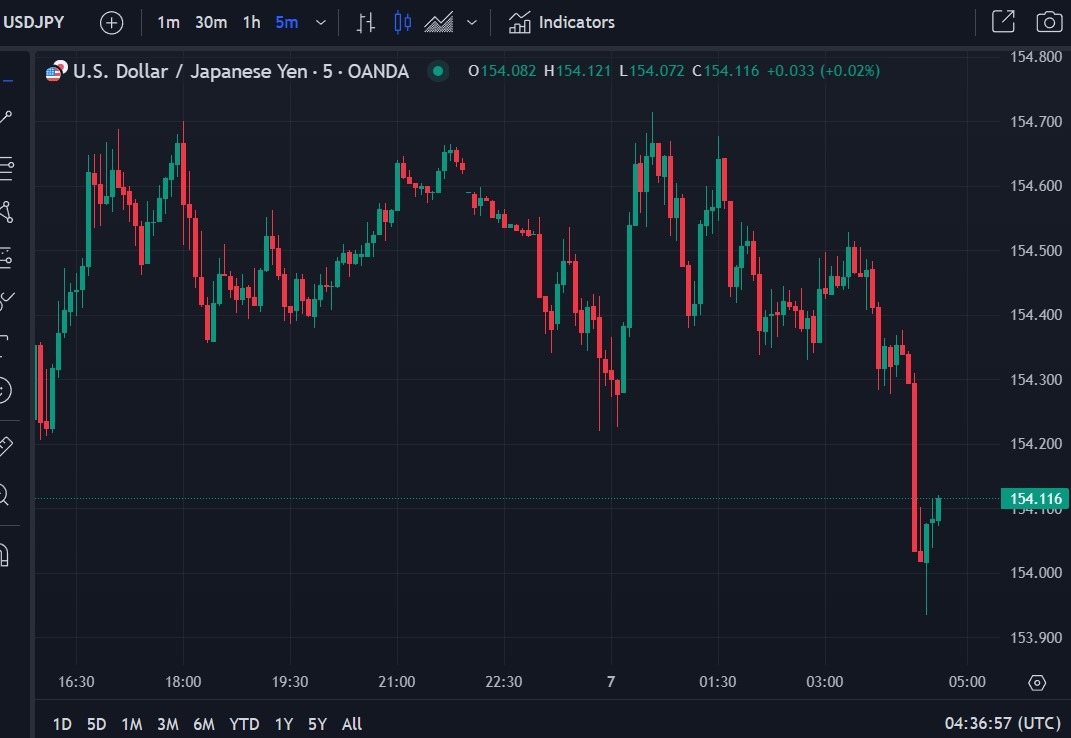Expand the chart type dropdown chevron
1071x738 pixels.
point(470,22)
